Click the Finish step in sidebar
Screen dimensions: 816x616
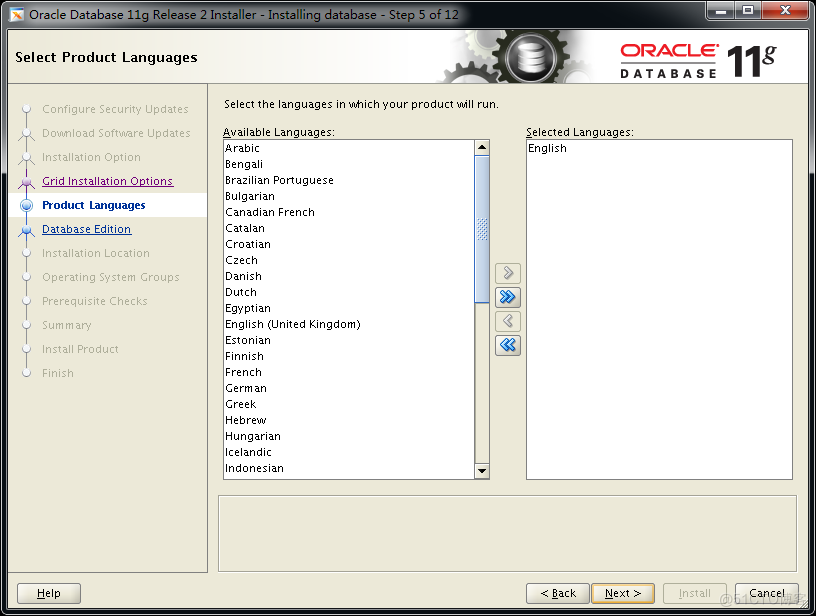point(58,373)
